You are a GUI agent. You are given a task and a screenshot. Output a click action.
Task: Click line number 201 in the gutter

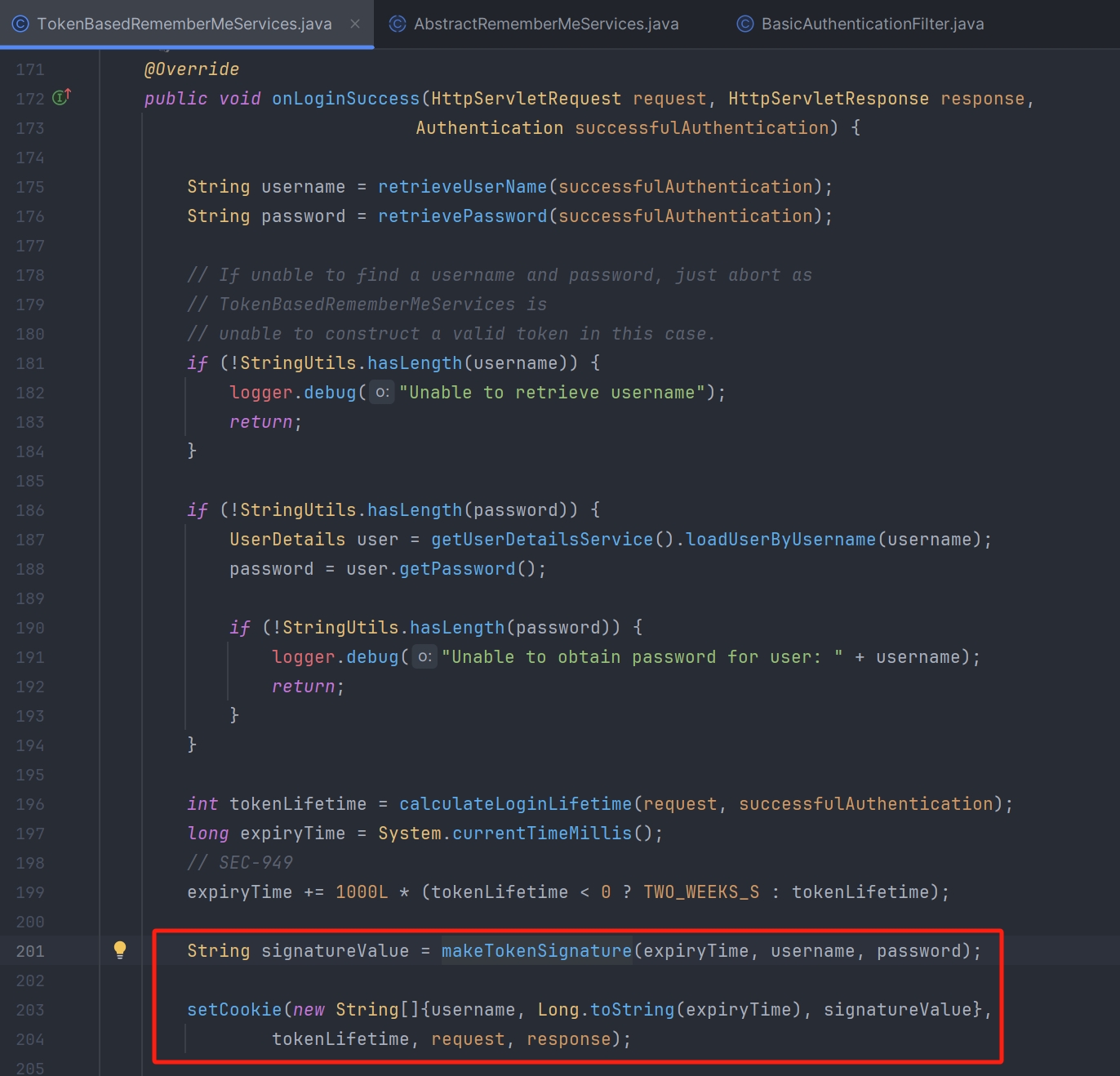[x=30, y=951]
